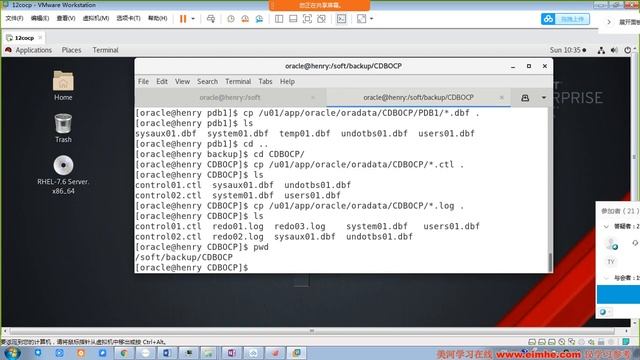This screenshot has height=360, width=640.
Task: Click the terminal window vertical scrollbar
Action: (550, 262)
